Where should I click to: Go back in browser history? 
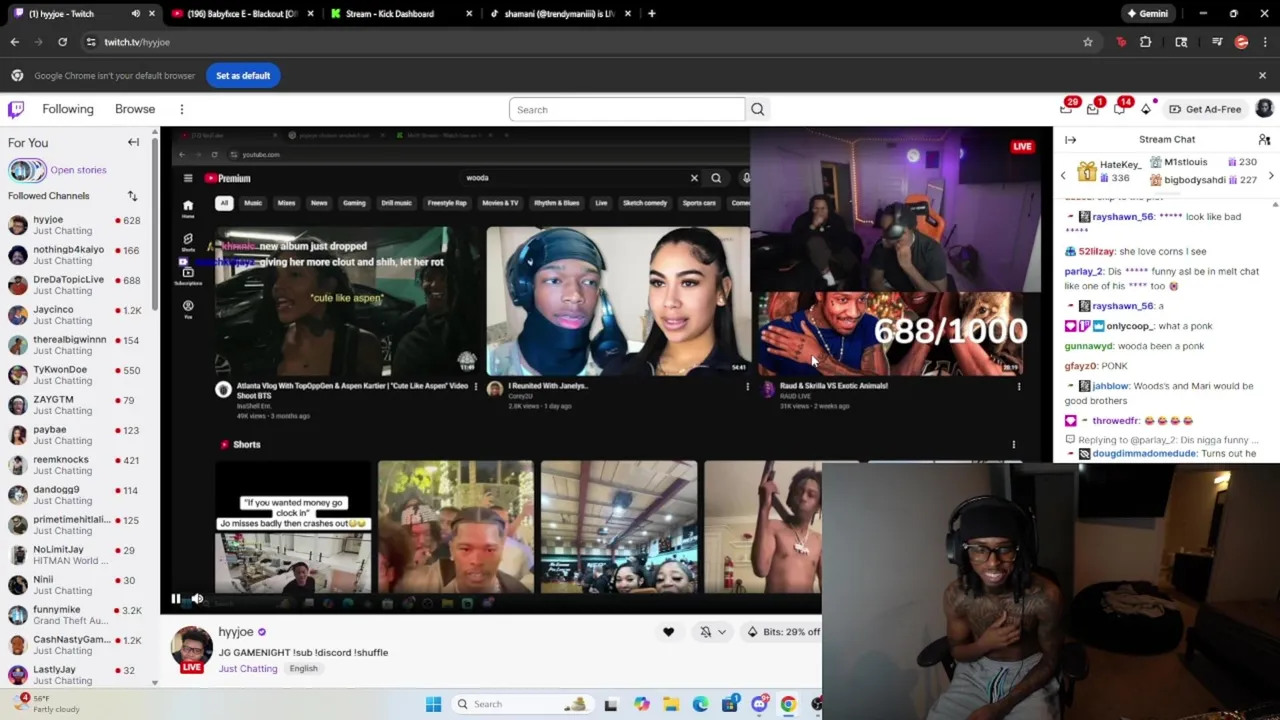[x=14, y=42]
